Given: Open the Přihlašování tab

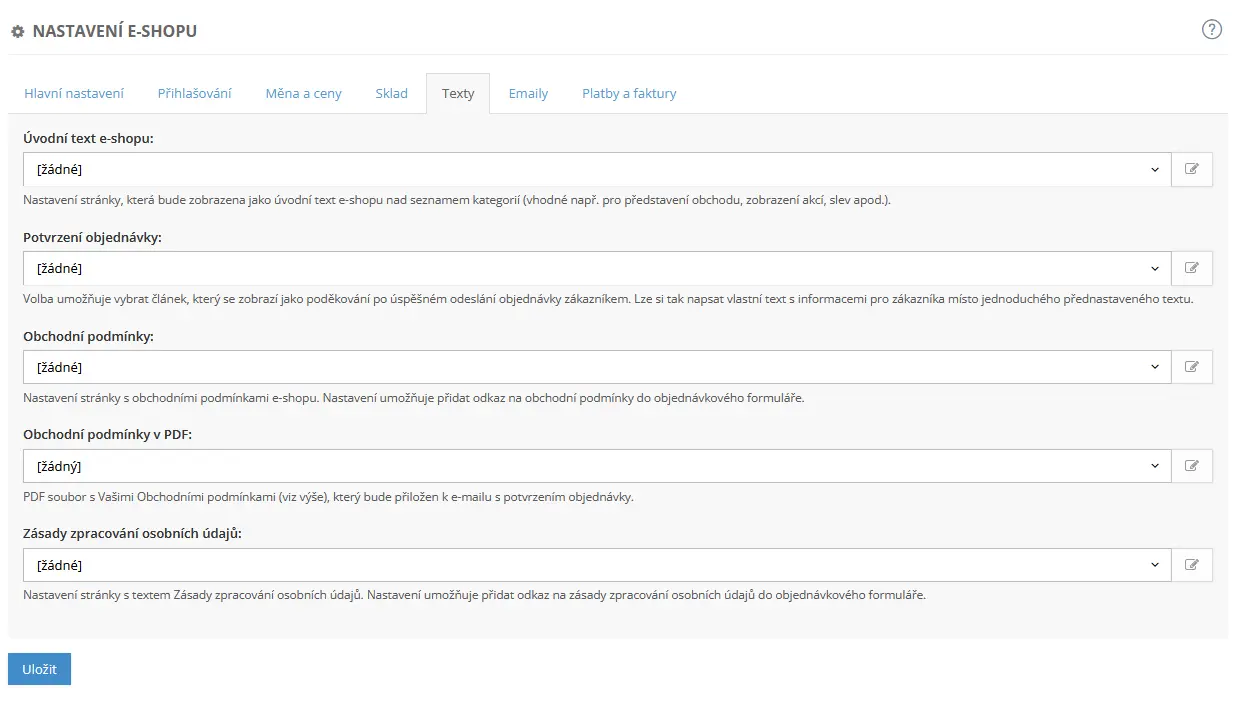Looking at the screenshot, I should [x=195, y=93].
